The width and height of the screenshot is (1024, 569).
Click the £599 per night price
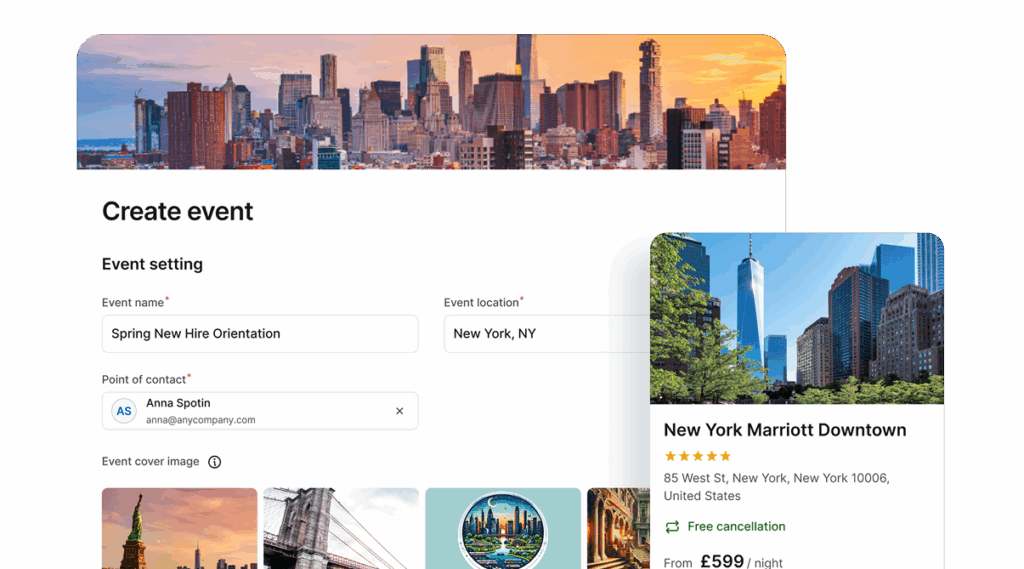click(723, 561)
